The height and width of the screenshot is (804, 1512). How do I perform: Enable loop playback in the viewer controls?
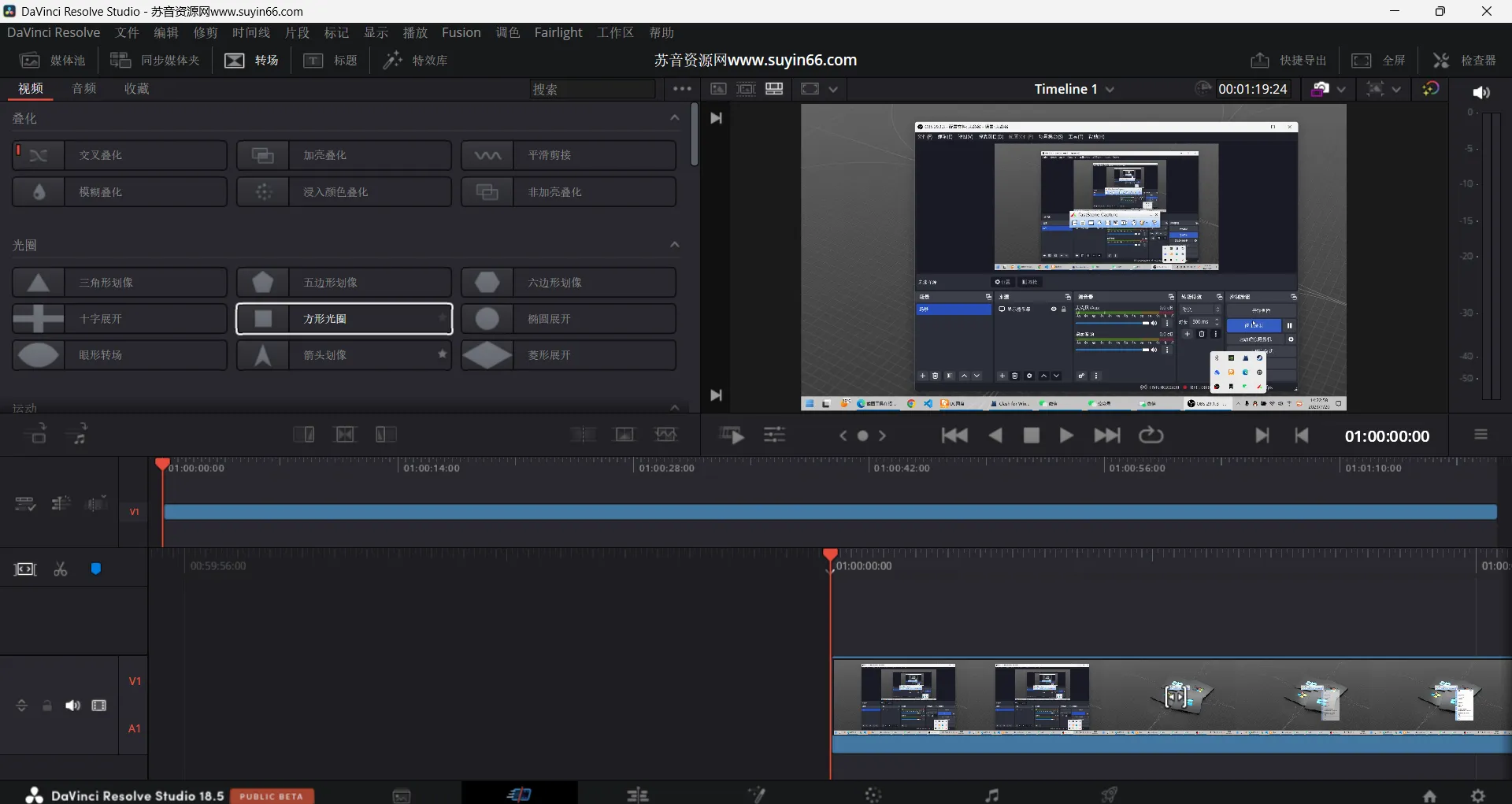(1151, 435)
